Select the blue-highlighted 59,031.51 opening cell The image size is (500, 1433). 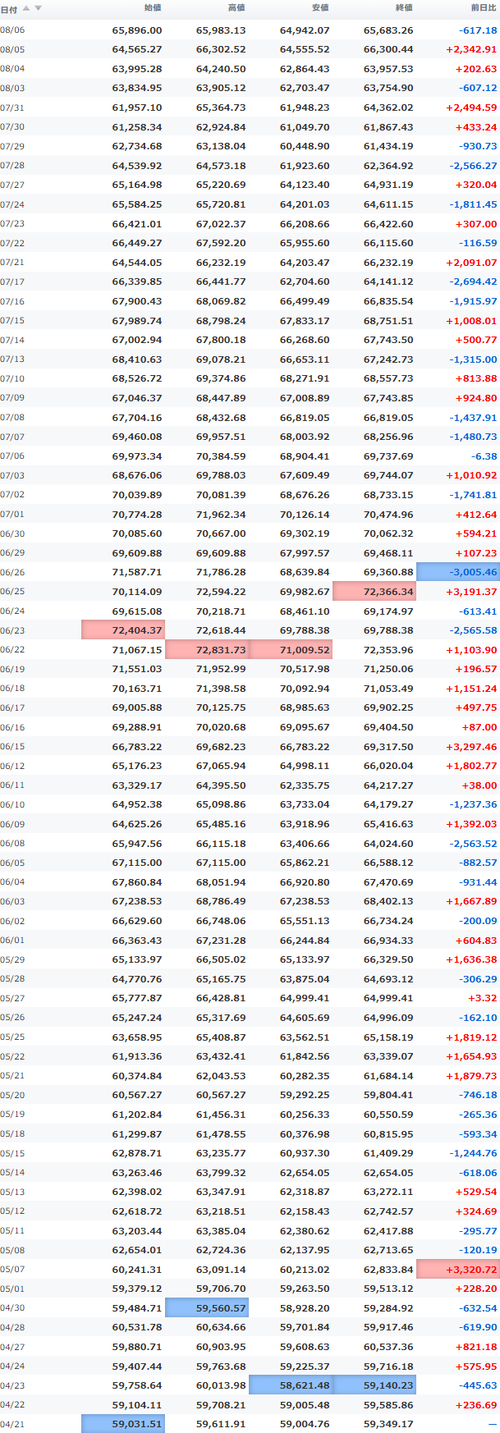[123, 1423]
